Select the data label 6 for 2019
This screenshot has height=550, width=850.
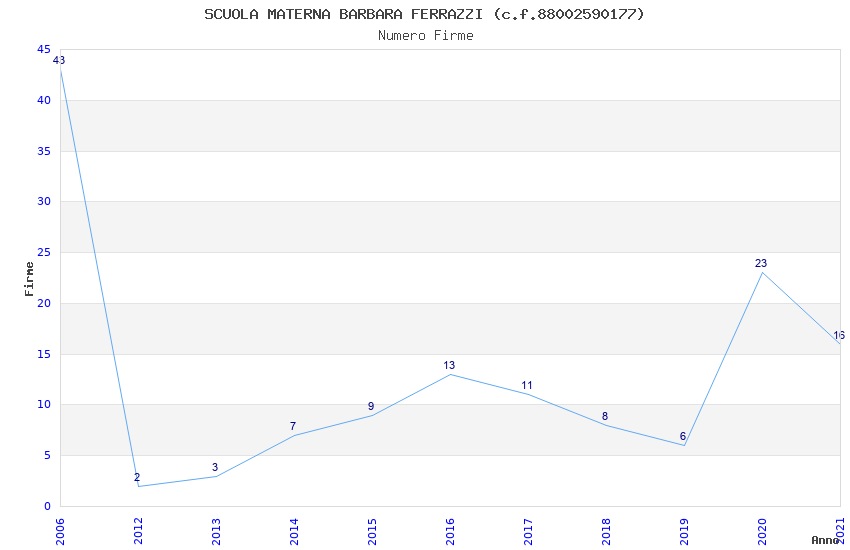(x=683, y=436)
